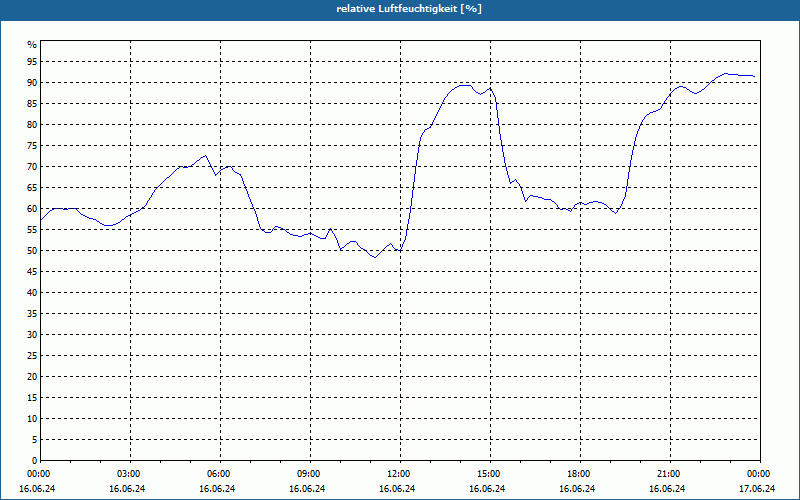Click the y-axis value '45'

(32, 272)
